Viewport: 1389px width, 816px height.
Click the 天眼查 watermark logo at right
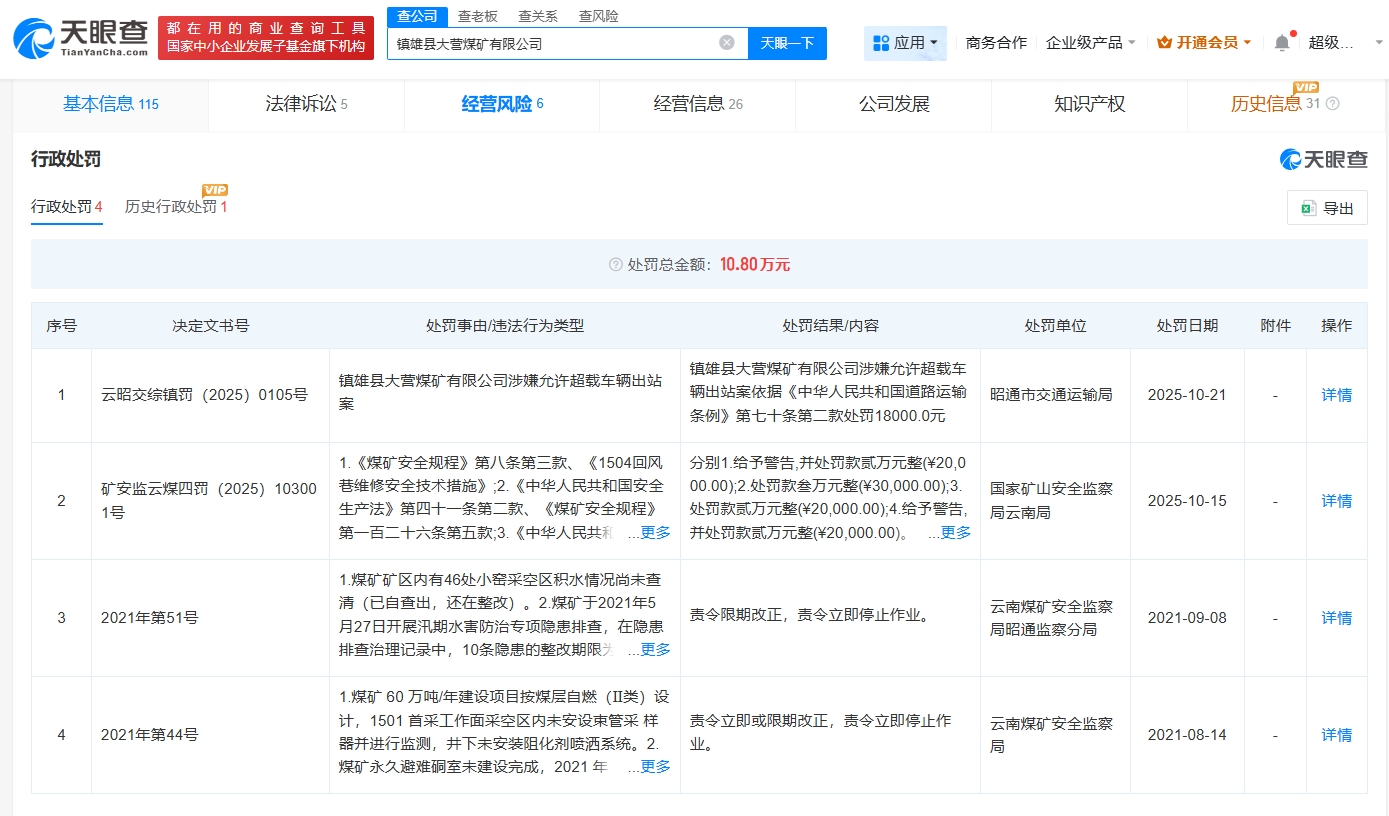1323,159
